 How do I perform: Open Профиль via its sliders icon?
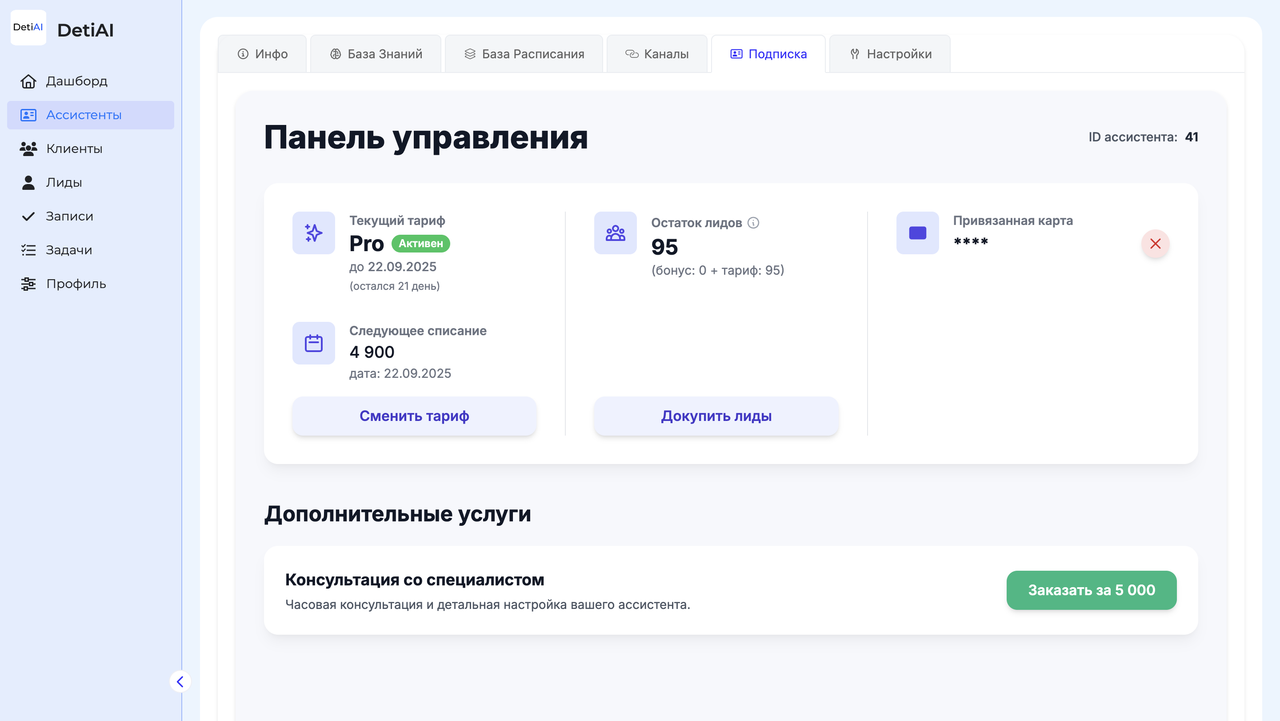tap(29, 283)
